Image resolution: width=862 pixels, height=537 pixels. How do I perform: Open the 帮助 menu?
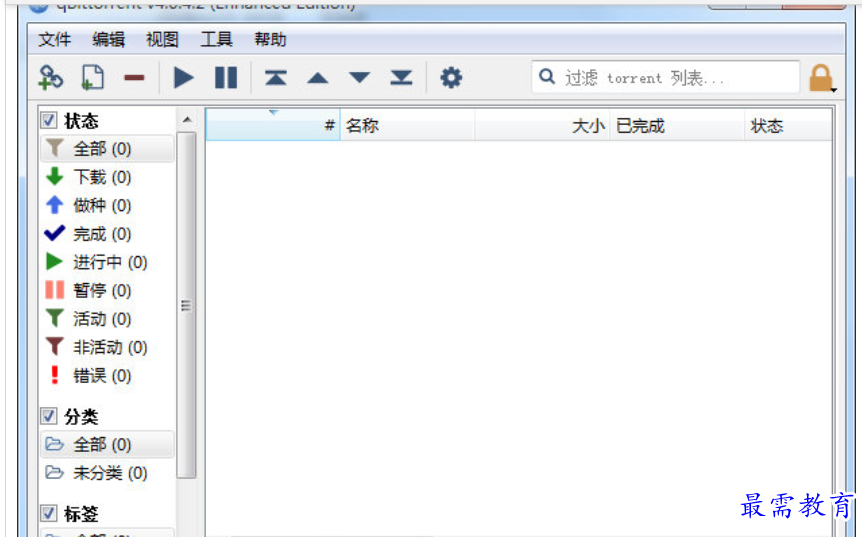tap(270, 40)
